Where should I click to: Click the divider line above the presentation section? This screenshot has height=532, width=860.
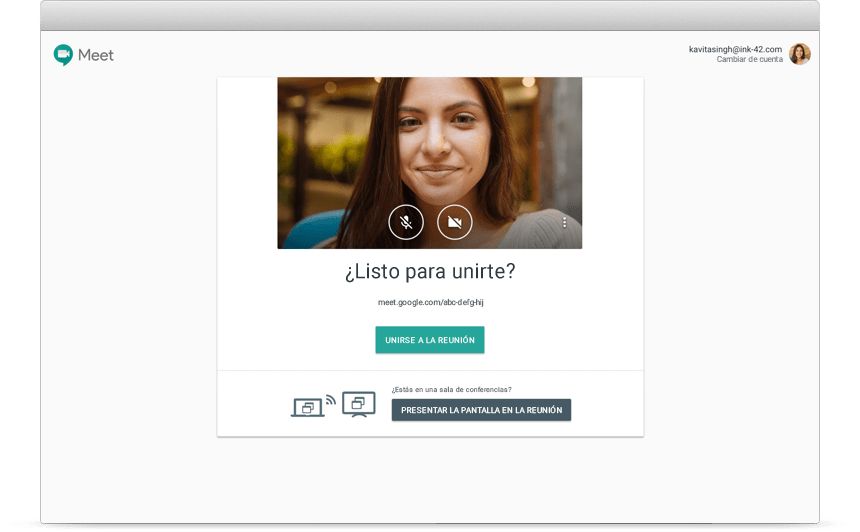point(430,371)
